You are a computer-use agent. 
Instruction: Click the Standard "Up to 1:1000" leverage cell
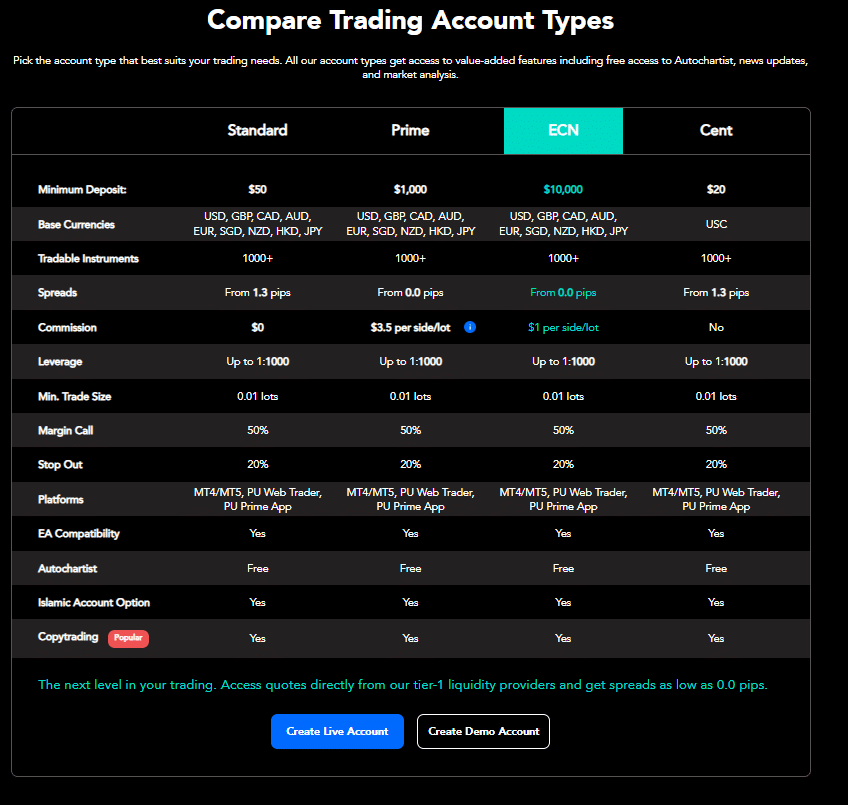click(257, 361)
